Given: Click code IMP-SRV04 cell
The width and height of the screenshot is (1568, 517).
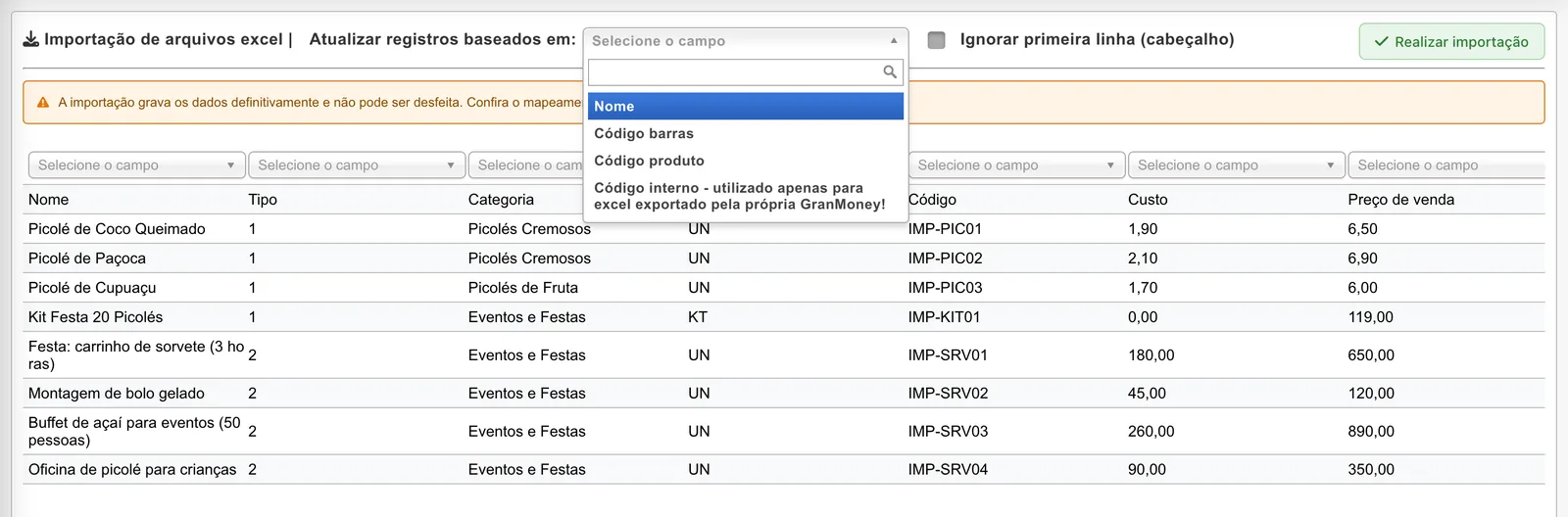Looking at the screenshot, I should coord(948,469).
